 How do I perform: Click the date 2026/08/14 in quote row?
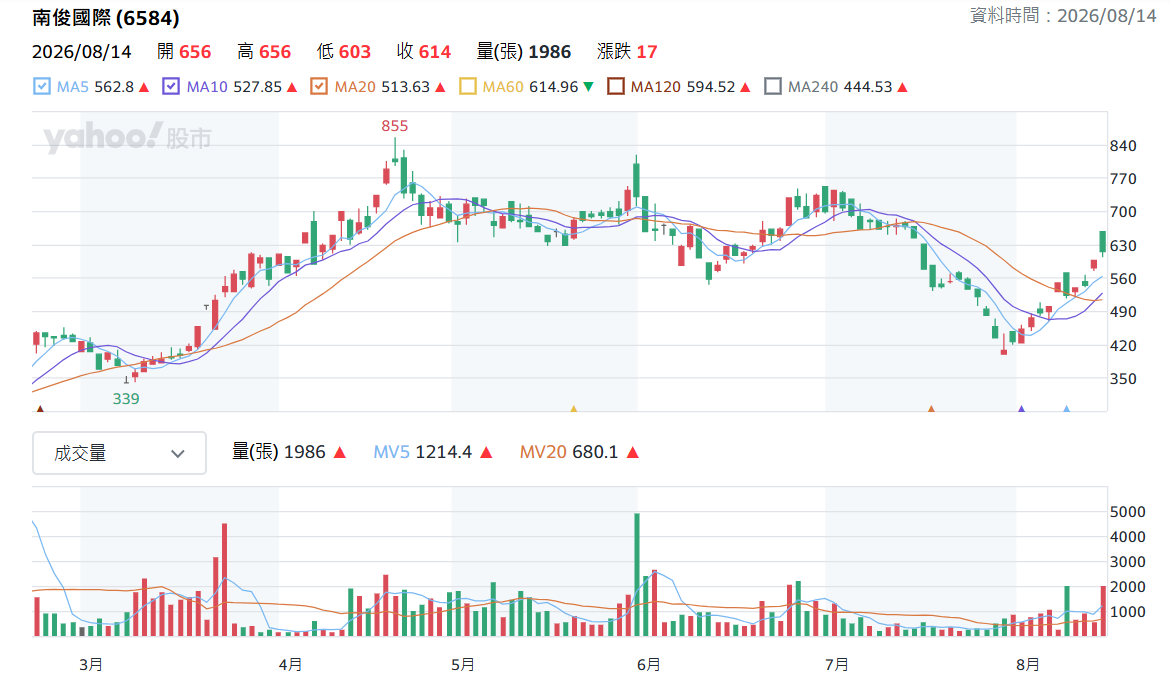point(81,52)
